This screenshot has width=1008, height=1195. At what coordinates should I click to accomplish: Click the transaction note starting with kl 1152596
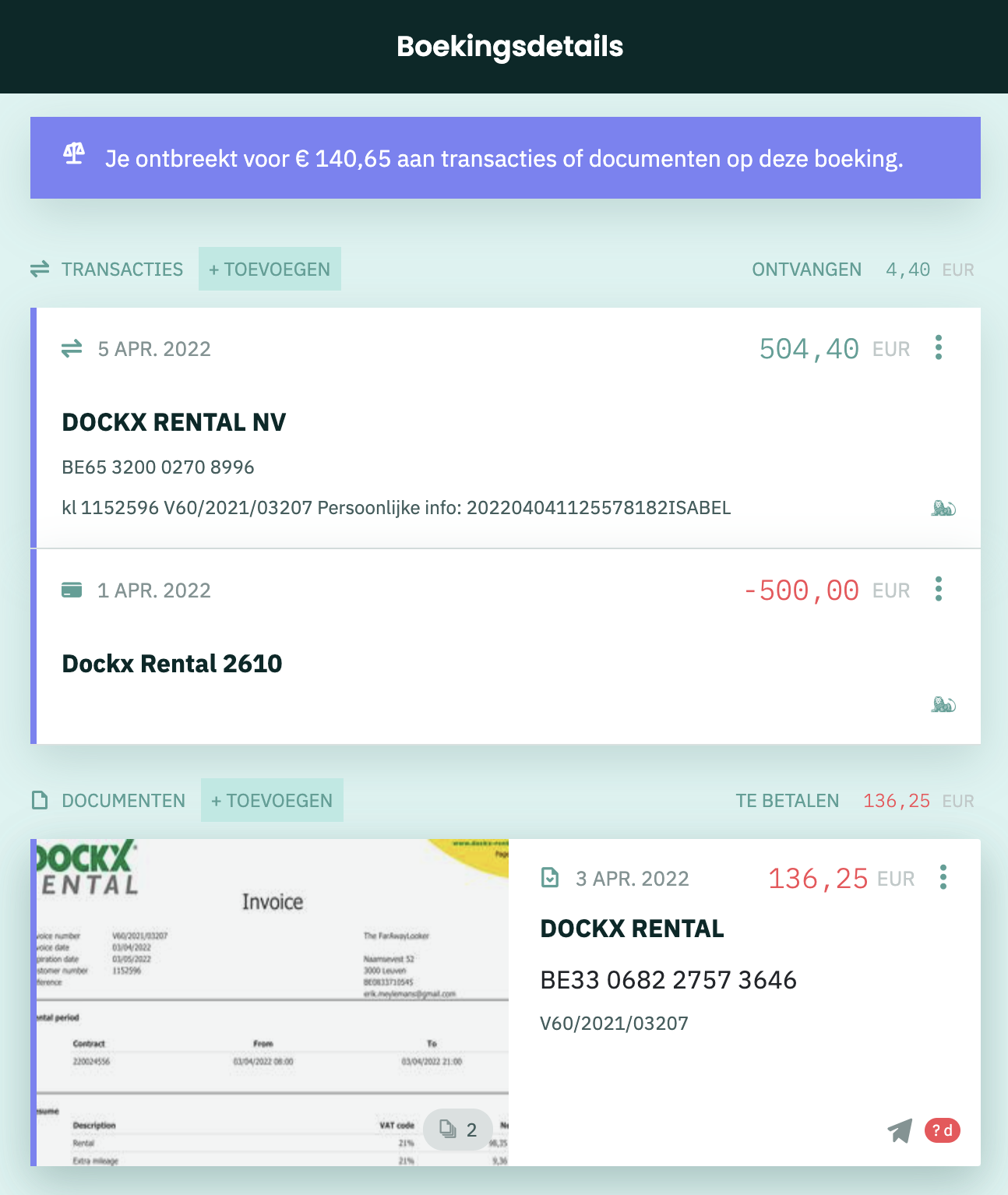coord(397,508)
